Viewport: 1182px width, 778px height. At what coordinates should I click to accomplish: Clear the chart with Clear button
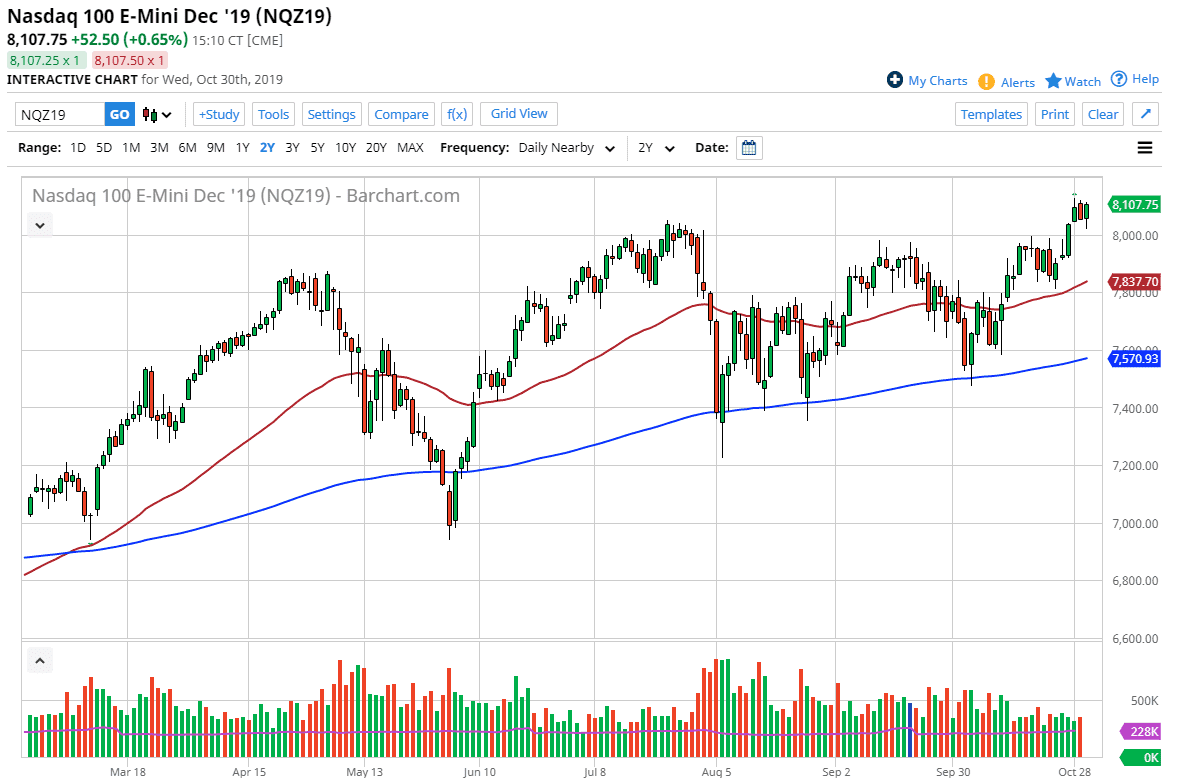tap(1102, 114)
